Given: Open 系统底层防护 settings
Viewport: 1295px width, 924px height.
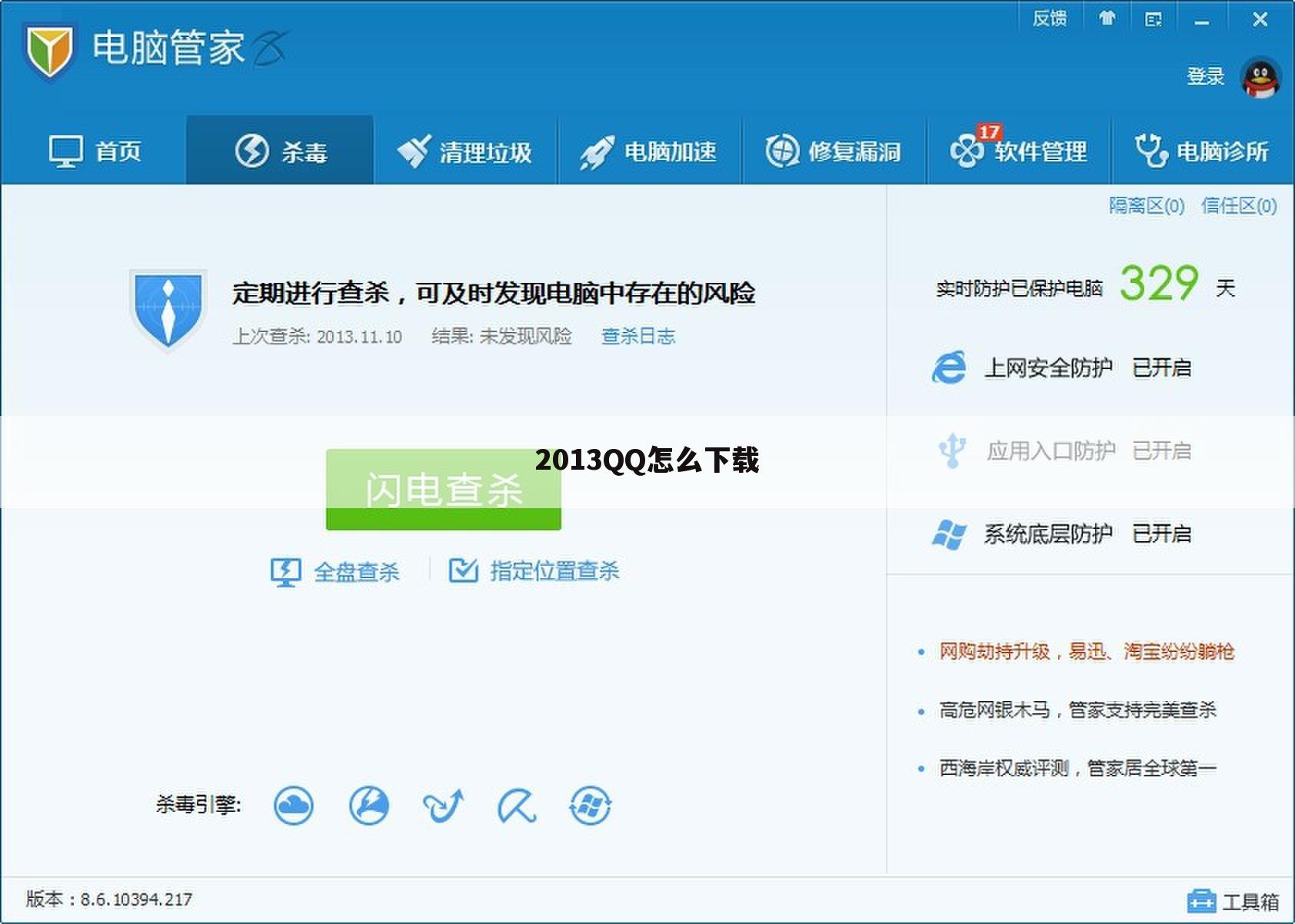Looking at the screenshot, I should 1048,533.
